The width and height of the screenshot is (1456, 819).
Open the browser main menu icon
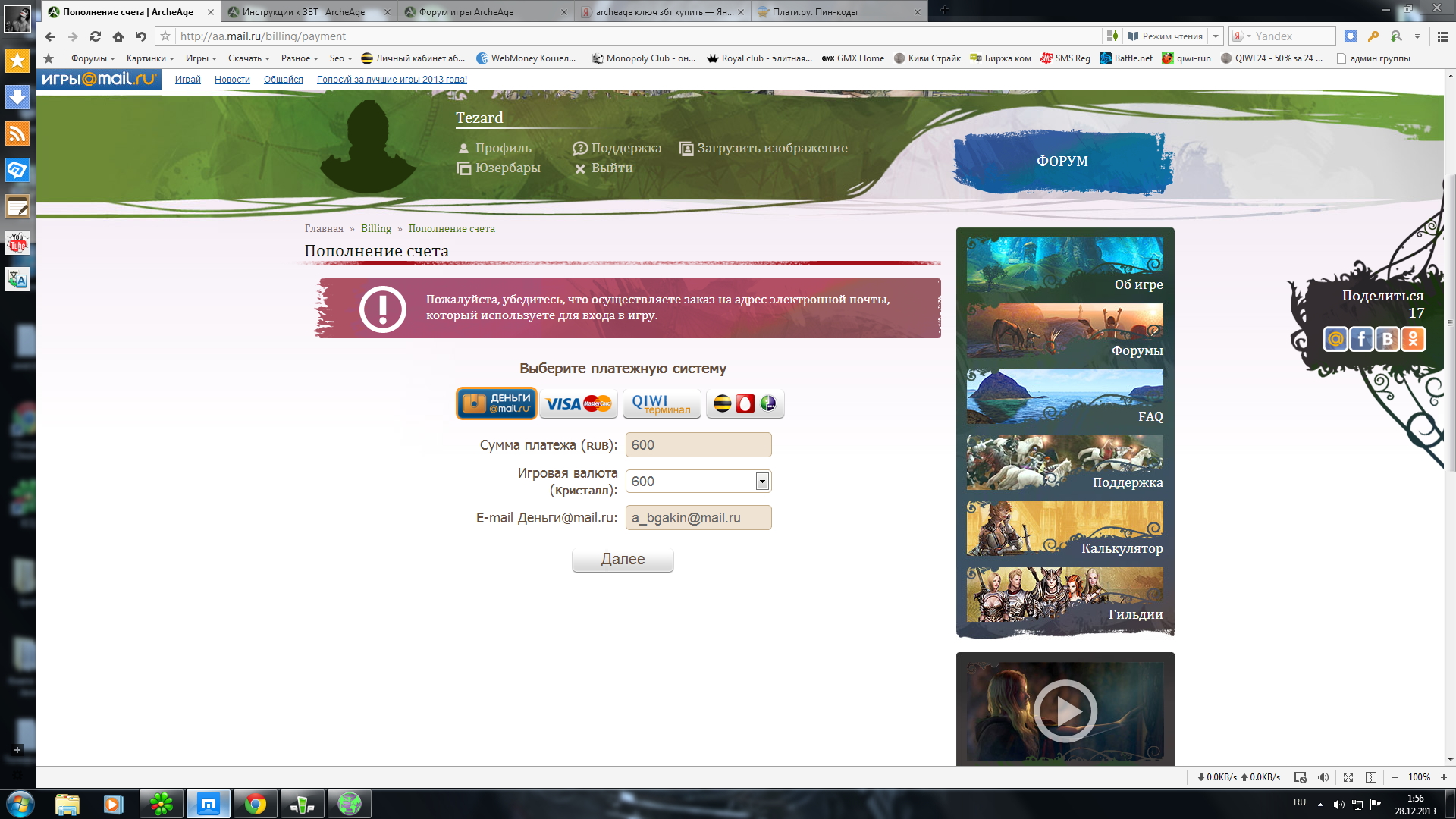pyautogui.click(x=1442, y=36)
